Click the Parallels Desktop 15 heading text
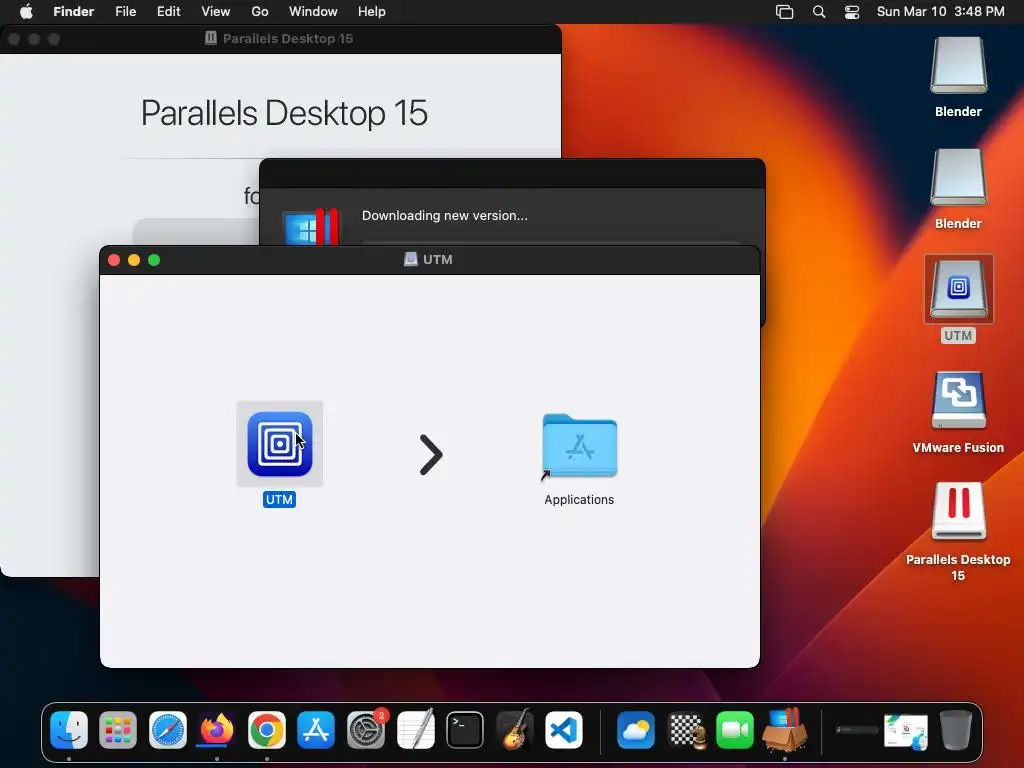This screenshot has width=1024, height=768. point(284,113)
